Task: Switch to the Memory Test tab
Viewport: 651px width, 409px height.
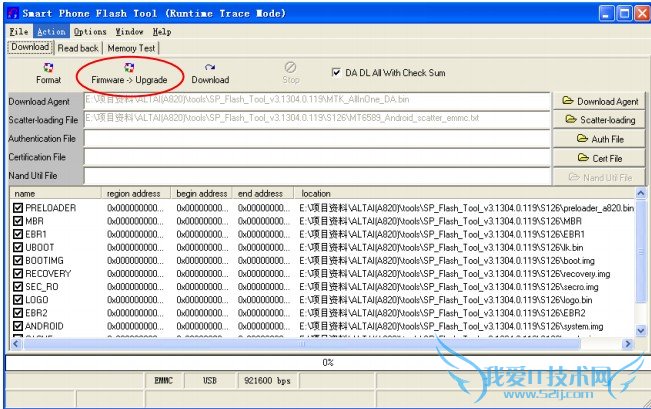Action: 131,48
